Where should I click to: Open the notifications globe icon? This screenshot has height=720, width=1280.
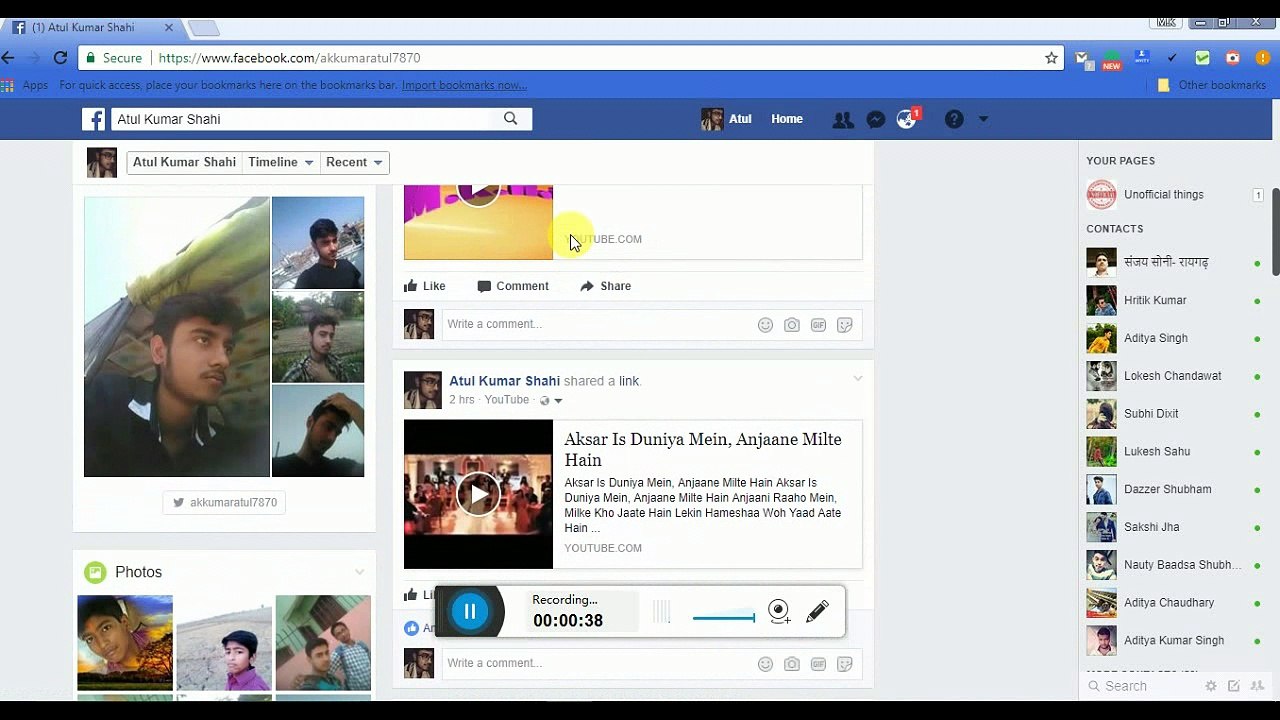pos(907,119)
